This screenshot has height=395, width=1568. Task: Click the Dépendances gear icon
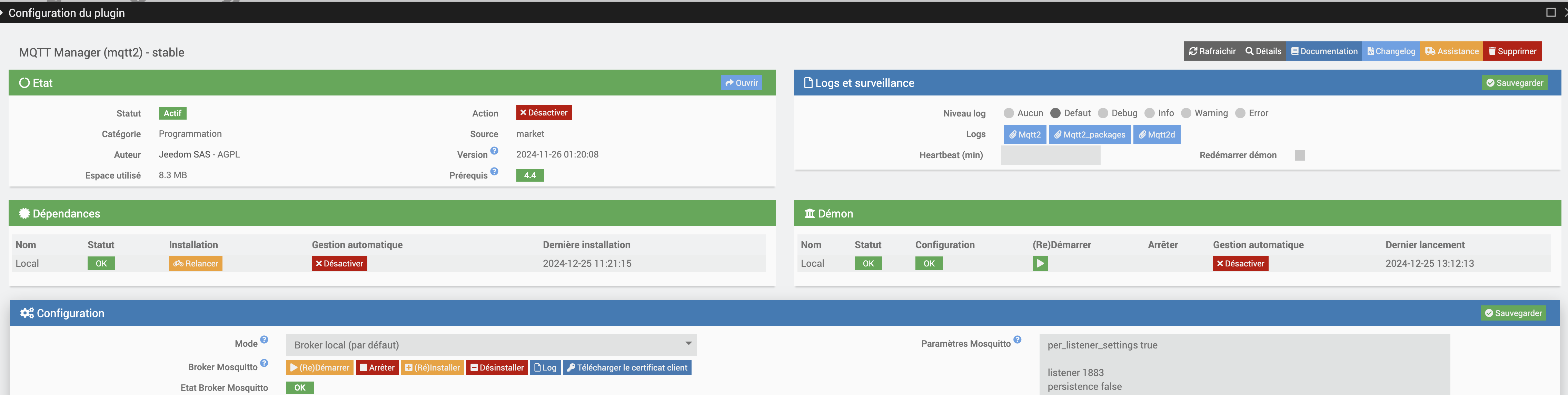point(24,214)
